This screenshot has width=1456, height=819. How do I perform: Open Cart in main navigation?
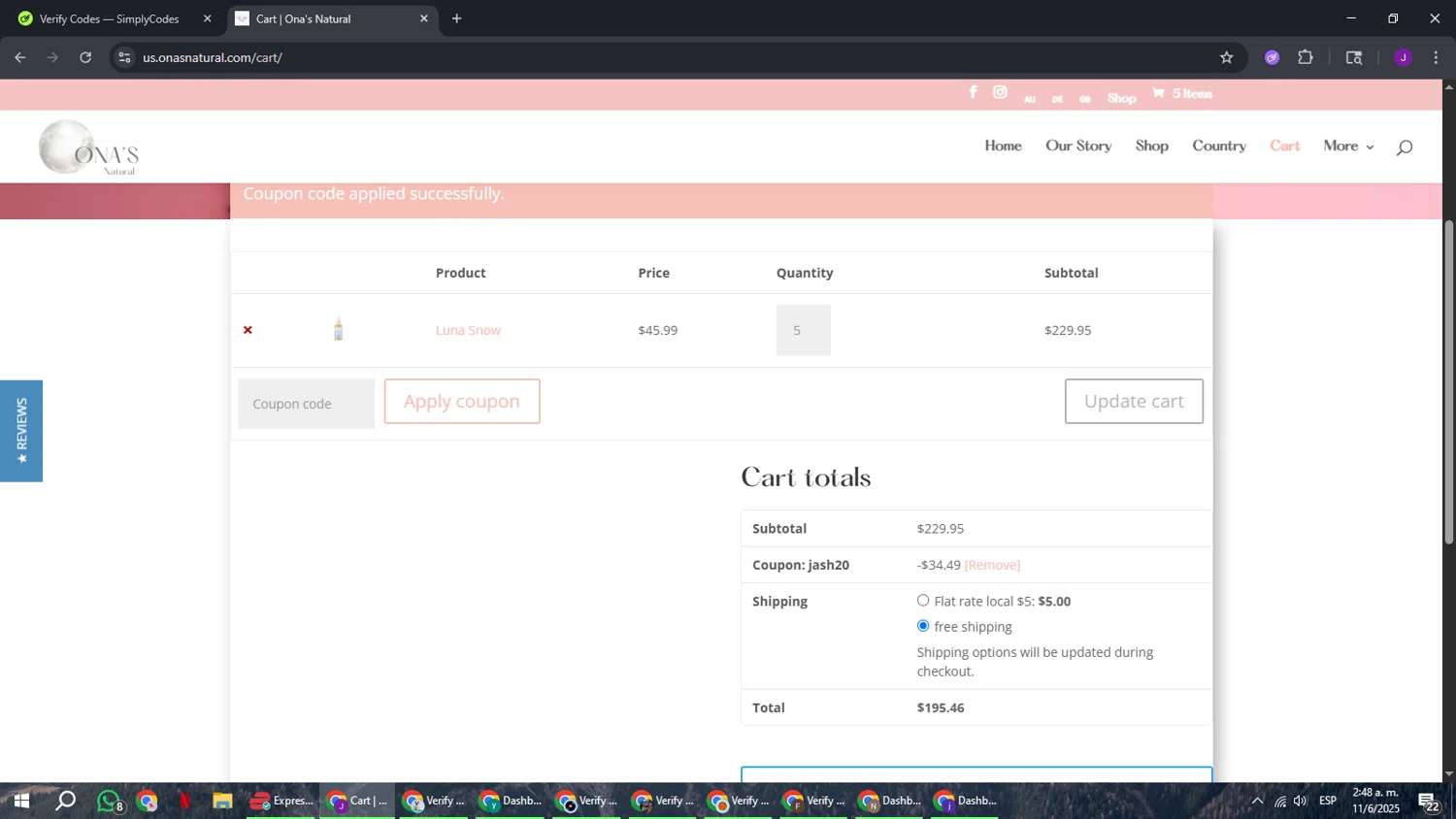pos(1285,146)
